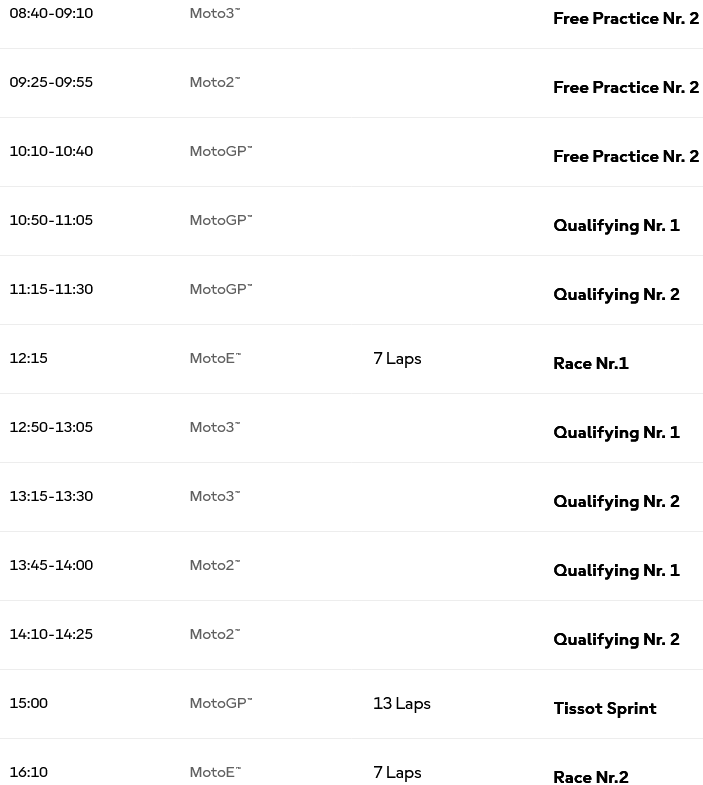Image resolution: width=703 pixels, height=785 pixels.
Task: Click 7 Laps in the 12:15 row
Action: pos(397,359)
